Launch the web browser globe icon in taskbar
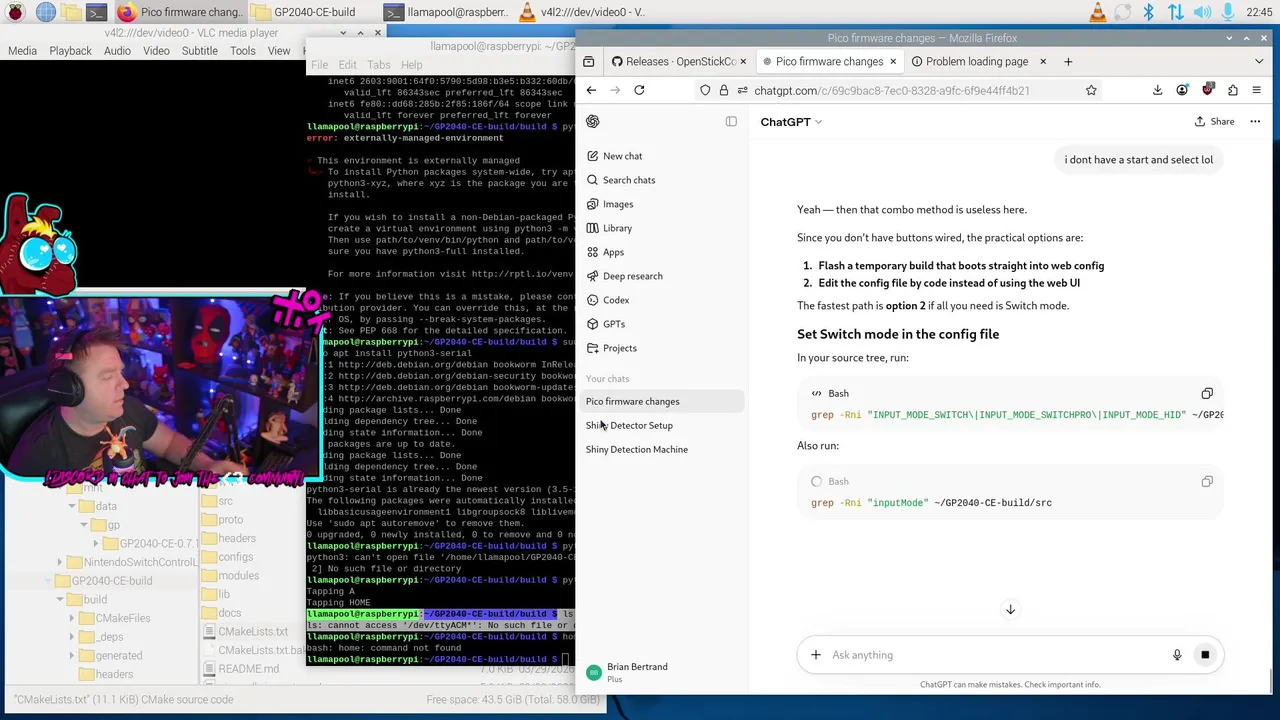Viewport: 1280px width, 720px height. (45, 12)
